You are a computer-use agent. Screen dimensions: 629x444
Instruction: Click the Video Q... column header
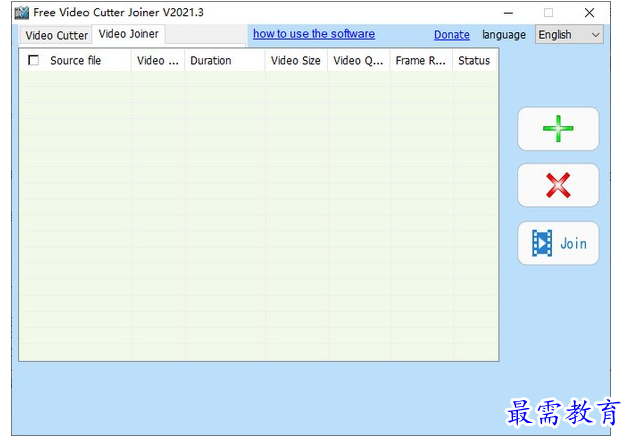point(359,61)
